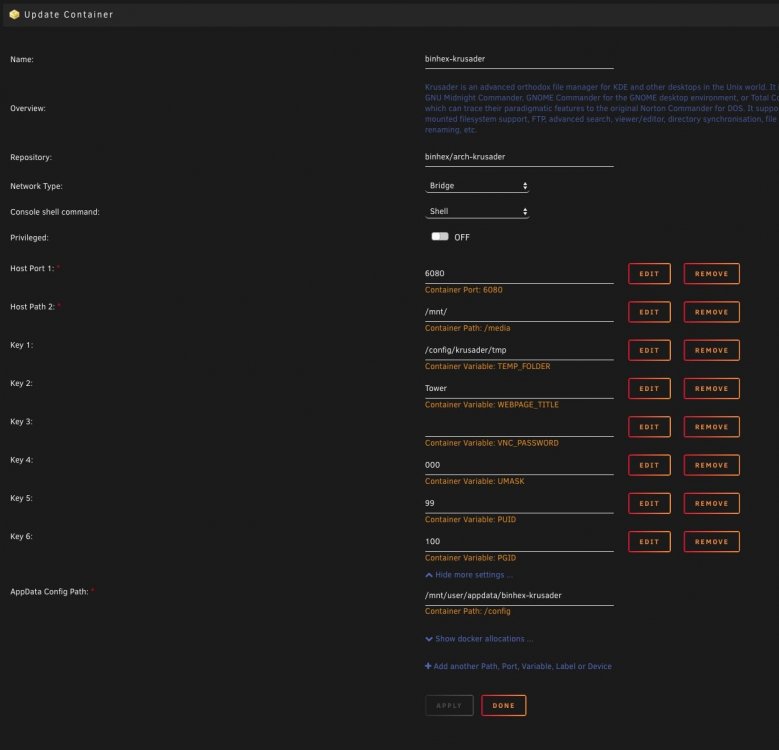Click AppData Config Path field

point(519,596)
